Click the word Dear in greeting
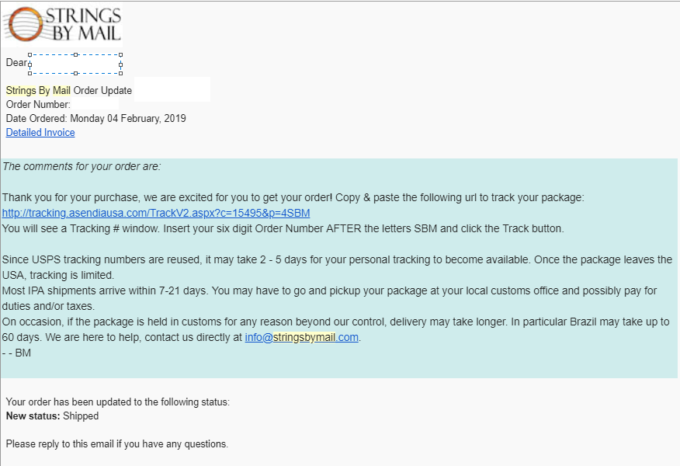Image resolution: width=680 pixels, height=466 pixels. tap(17, 63)
